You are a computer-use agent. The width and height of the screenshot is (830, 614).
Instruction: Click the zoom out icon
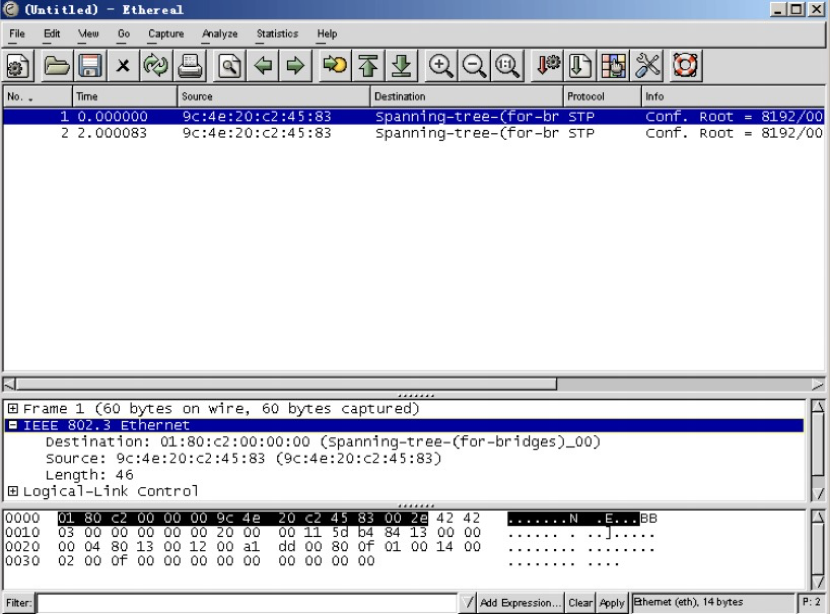point(474,66)
